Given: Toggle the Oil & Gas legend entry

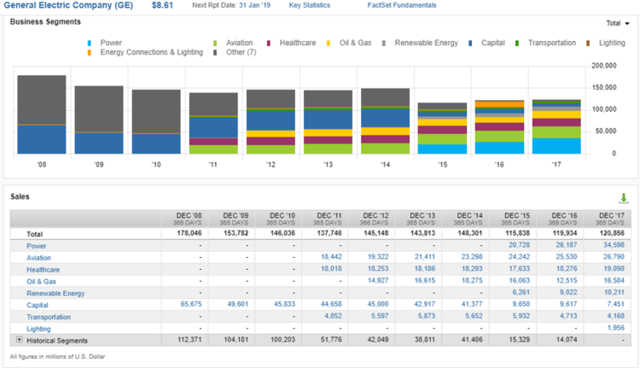Looking at the screenshot, I should tap(328, 43).
